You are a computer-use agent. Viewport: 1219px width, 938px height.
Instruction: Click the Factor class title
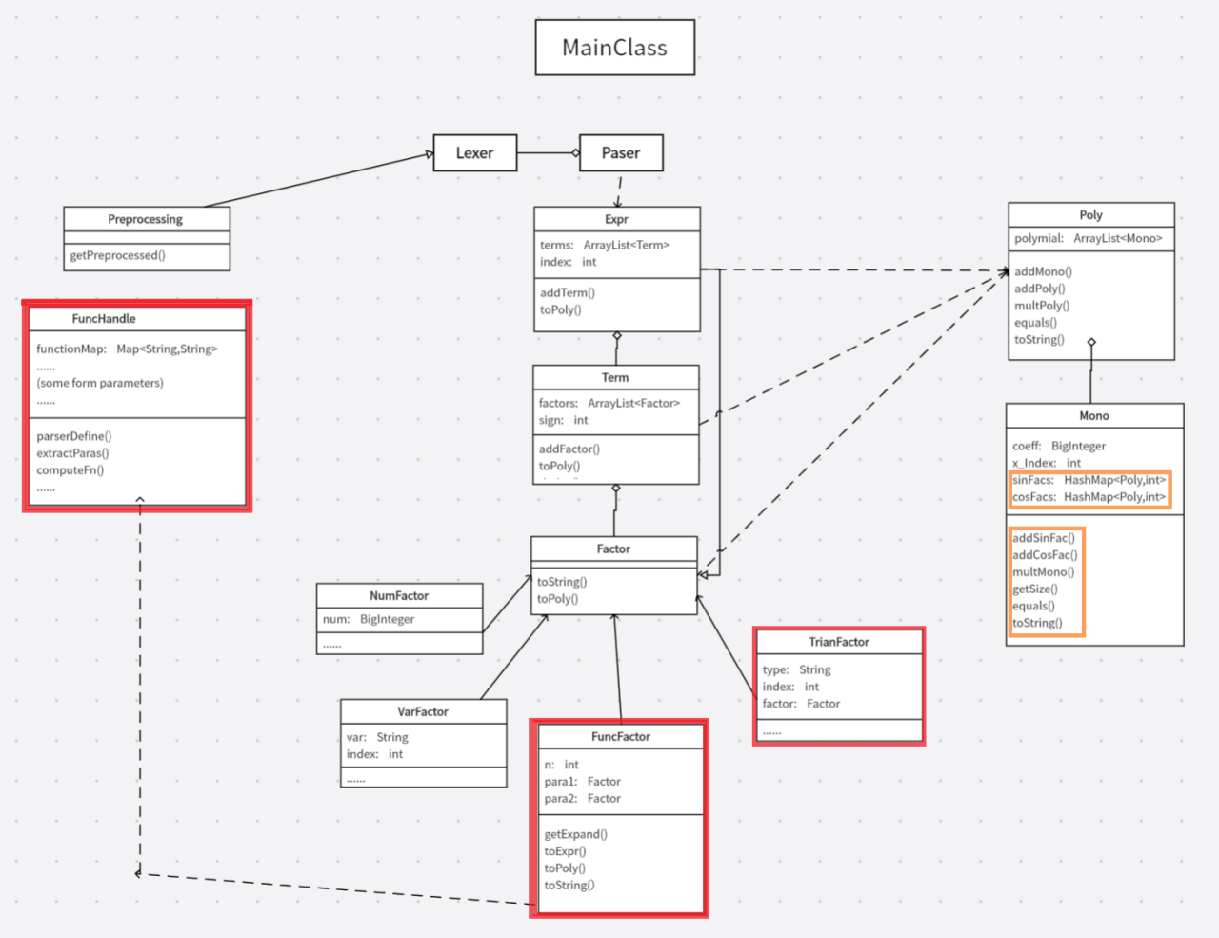click(612, 549)
